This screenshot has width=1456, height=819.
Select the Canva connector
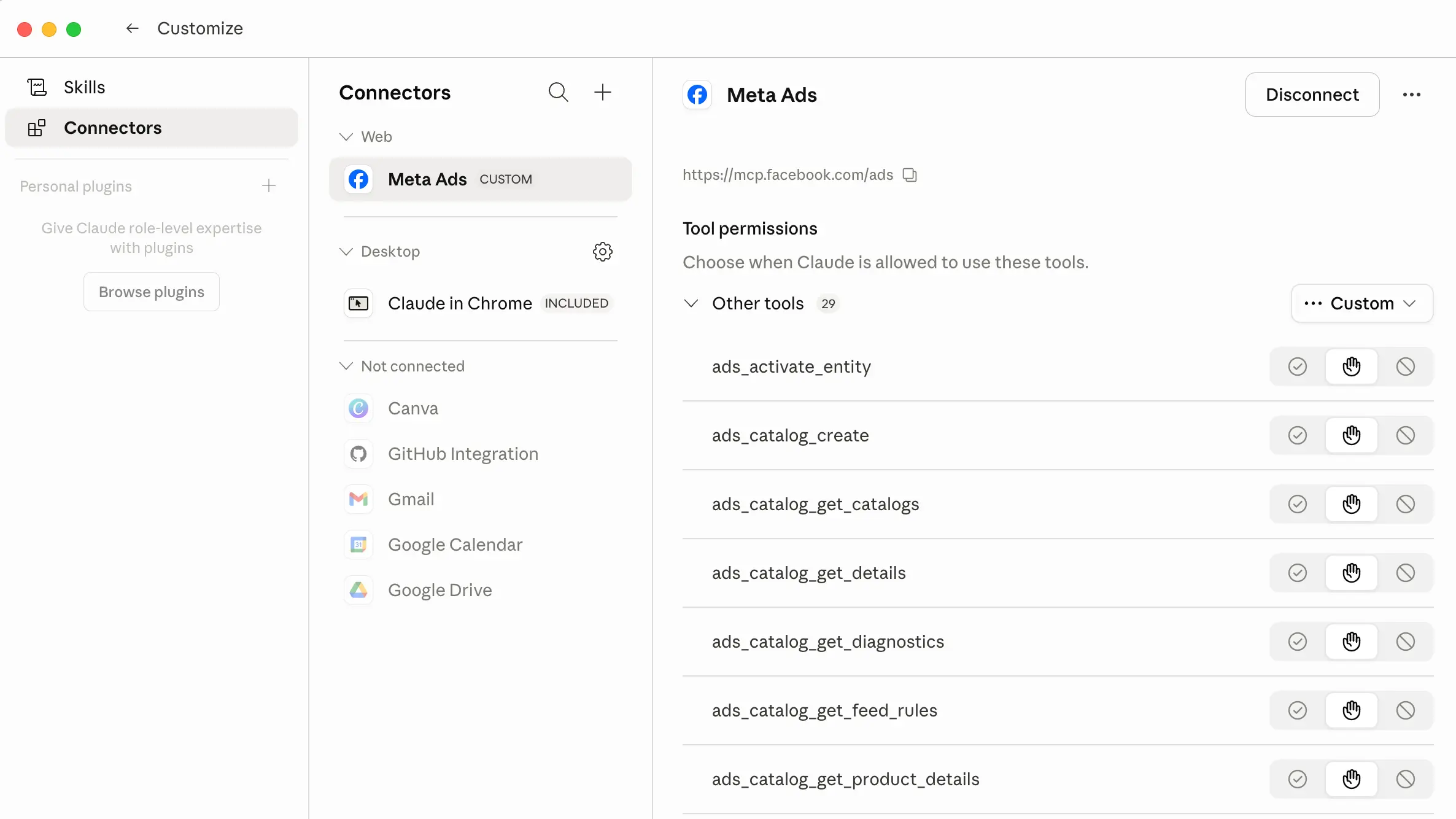pyautogui.click(x=481, y=408)
